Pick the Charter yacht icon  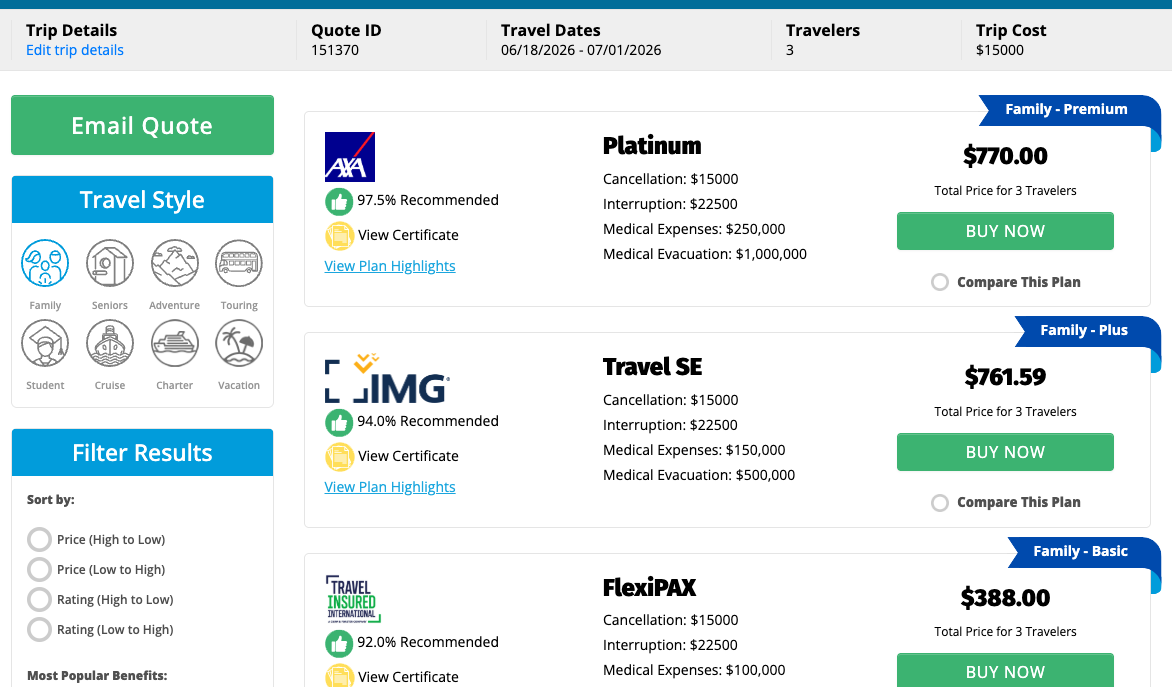coord(174,344)
